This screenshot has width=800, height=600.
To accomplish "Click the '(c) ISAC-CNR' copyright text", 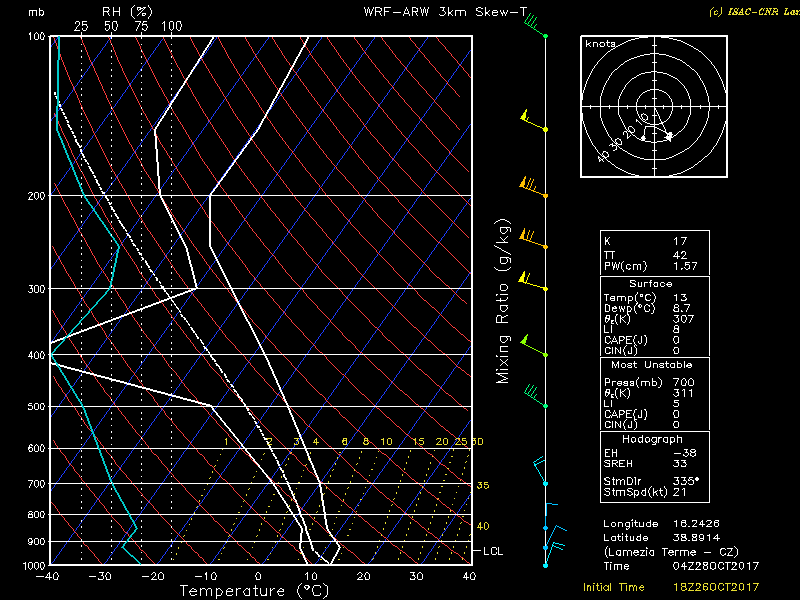I will point(754,12).
